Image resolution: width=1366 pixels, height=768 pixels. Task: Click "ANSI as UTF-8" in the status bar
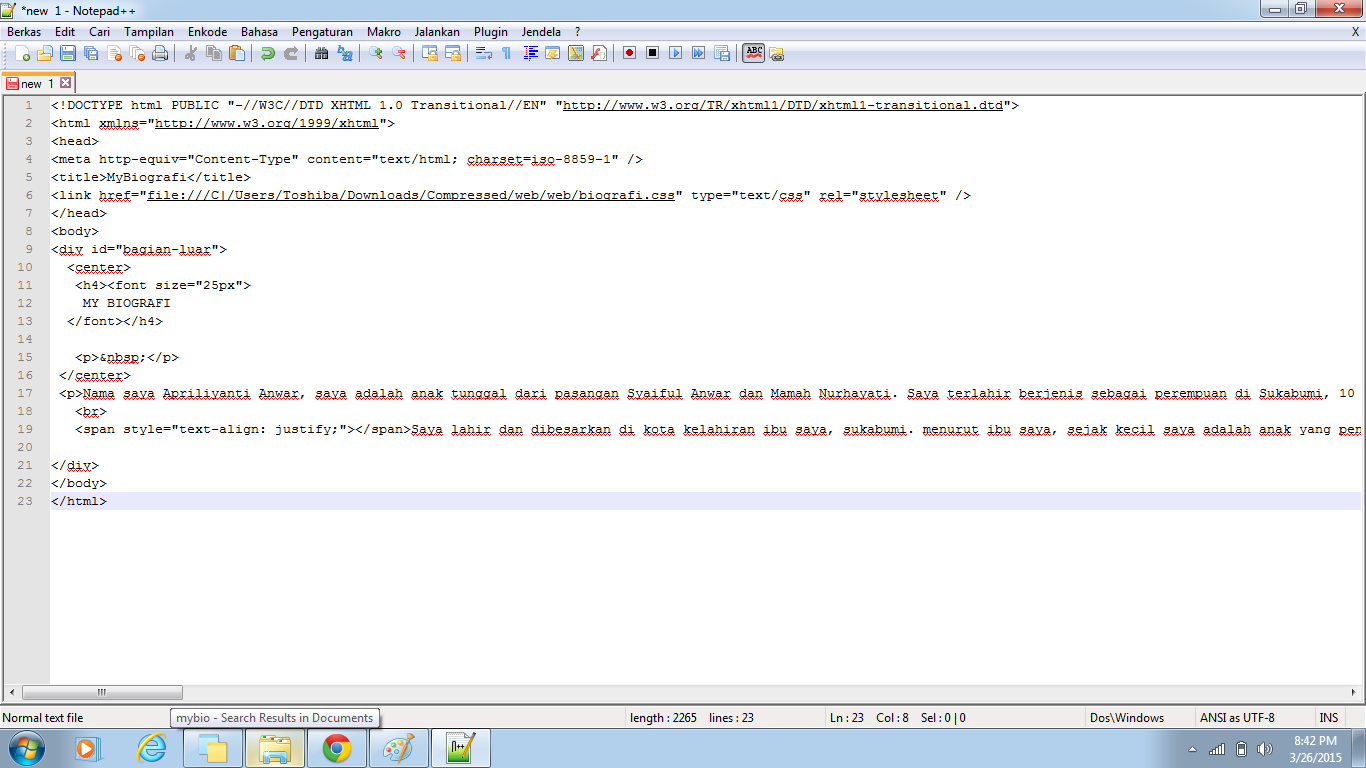[x=1237, y=717]
